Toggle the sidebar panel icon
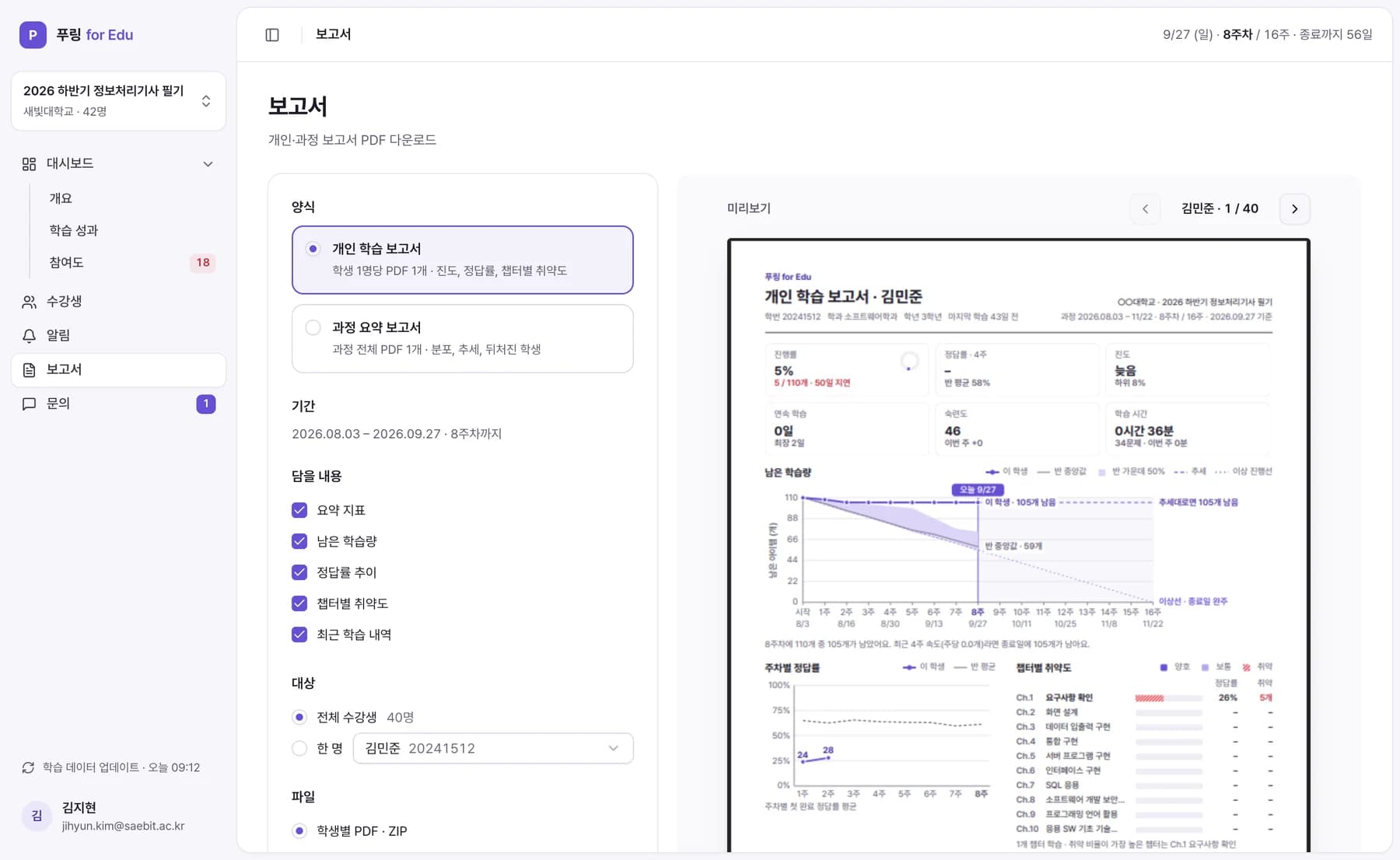1400x860 pixels. 272,34
